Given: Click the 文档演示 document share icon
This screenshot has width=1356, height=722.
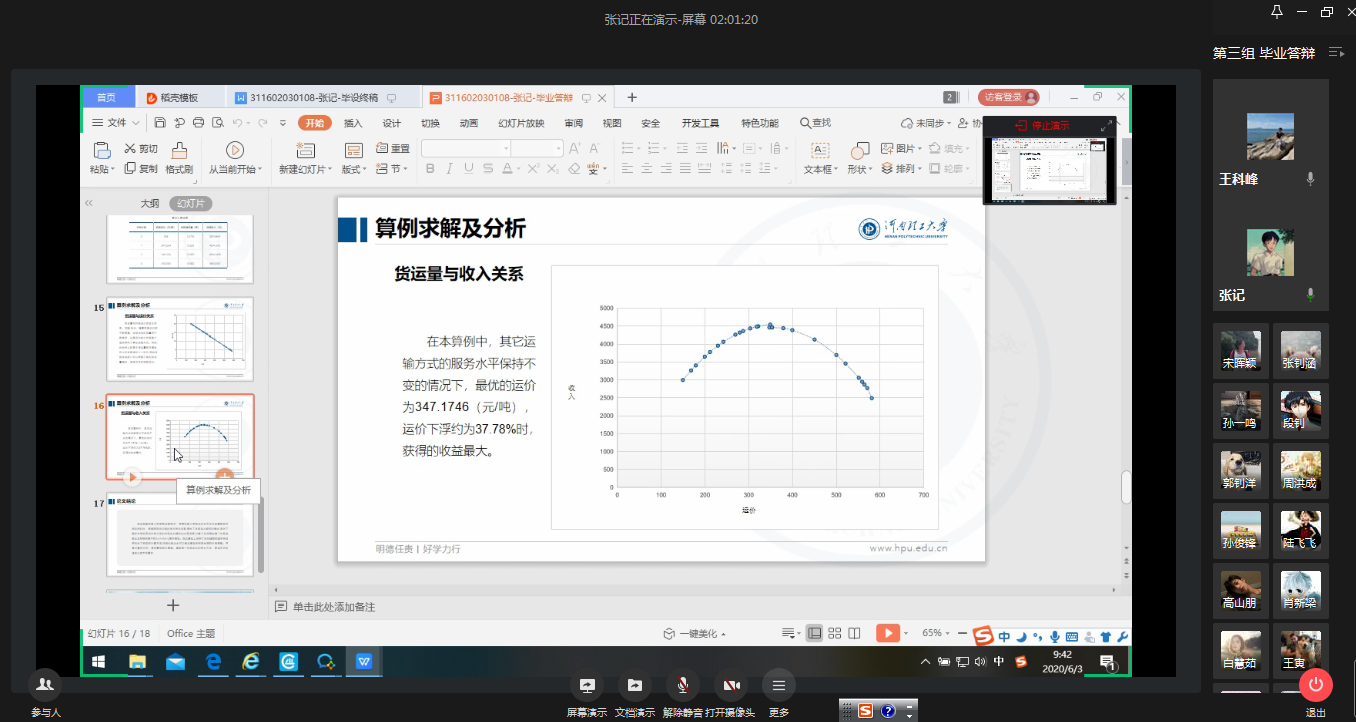Looking at the screenshot, I should pyautogui.click(x=635, y=685).
